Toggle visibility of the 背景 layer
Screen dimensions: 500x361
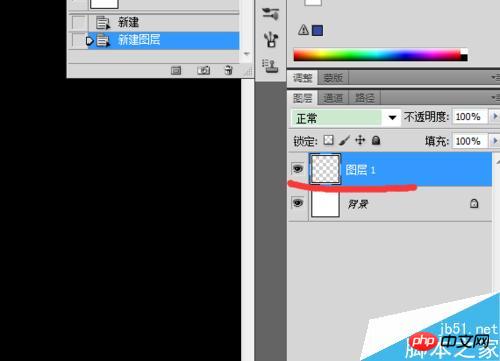[297, 203]
